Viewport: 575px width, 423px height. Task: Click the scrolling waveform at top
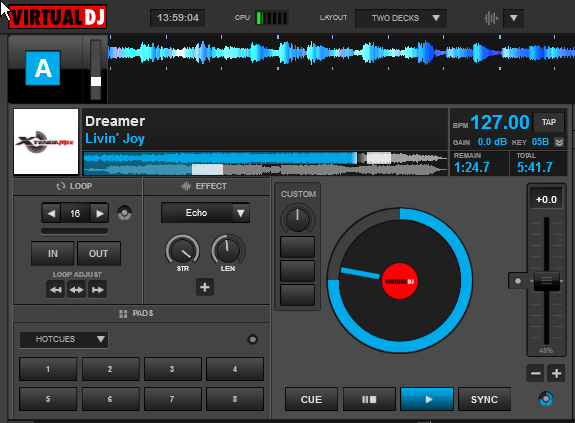pyautogui.click(x=341, y=53)
